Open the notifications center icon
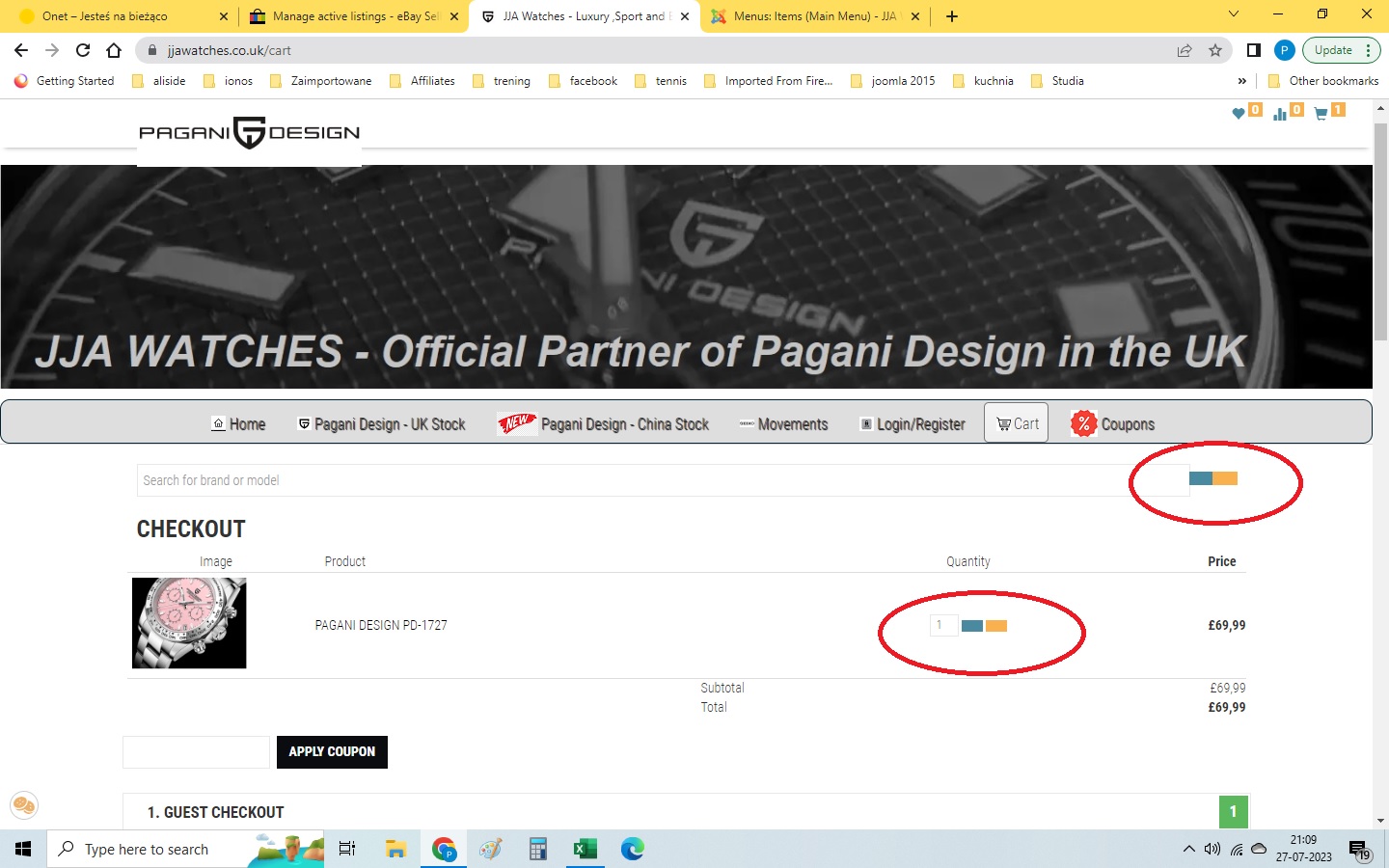 pos(1360,850)
